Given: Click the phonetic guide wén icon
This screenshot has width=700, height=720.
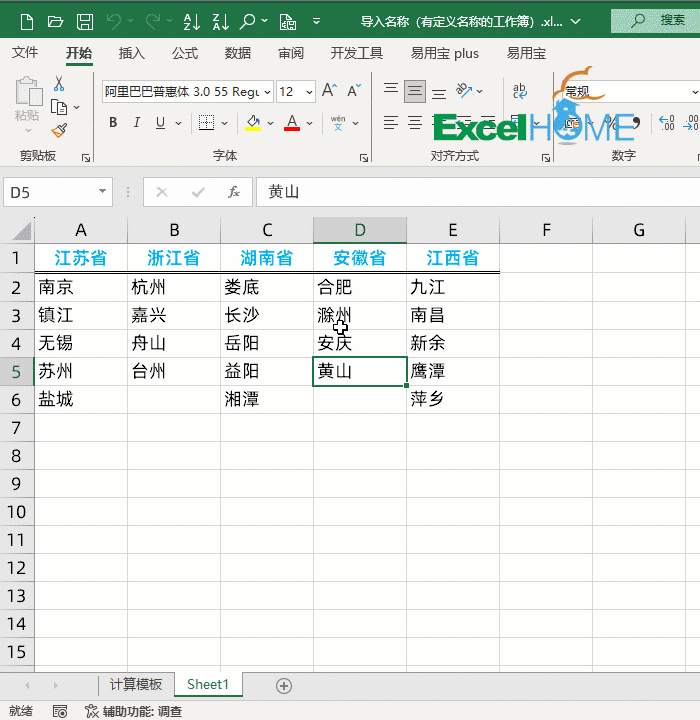Looking at the screenshot, I should coord(338,123).
